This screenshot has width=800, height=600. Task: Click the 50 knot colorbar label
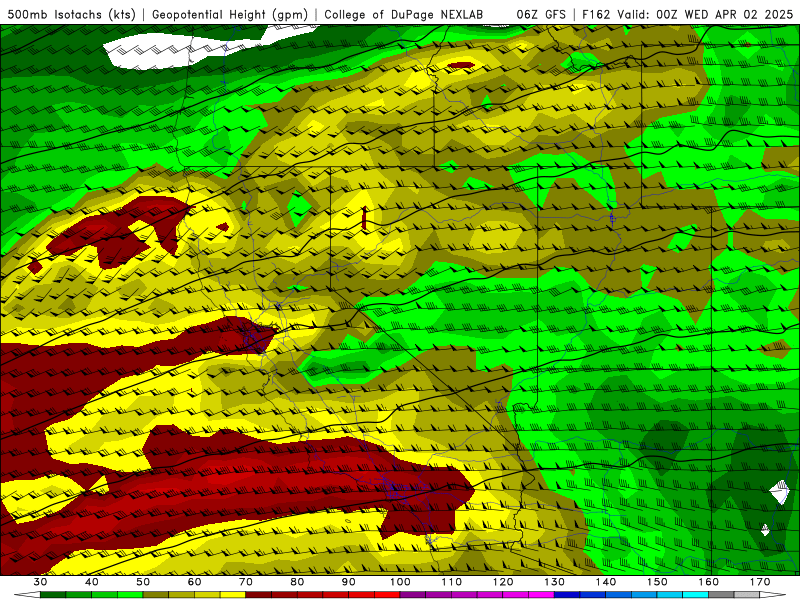[143, 582]
